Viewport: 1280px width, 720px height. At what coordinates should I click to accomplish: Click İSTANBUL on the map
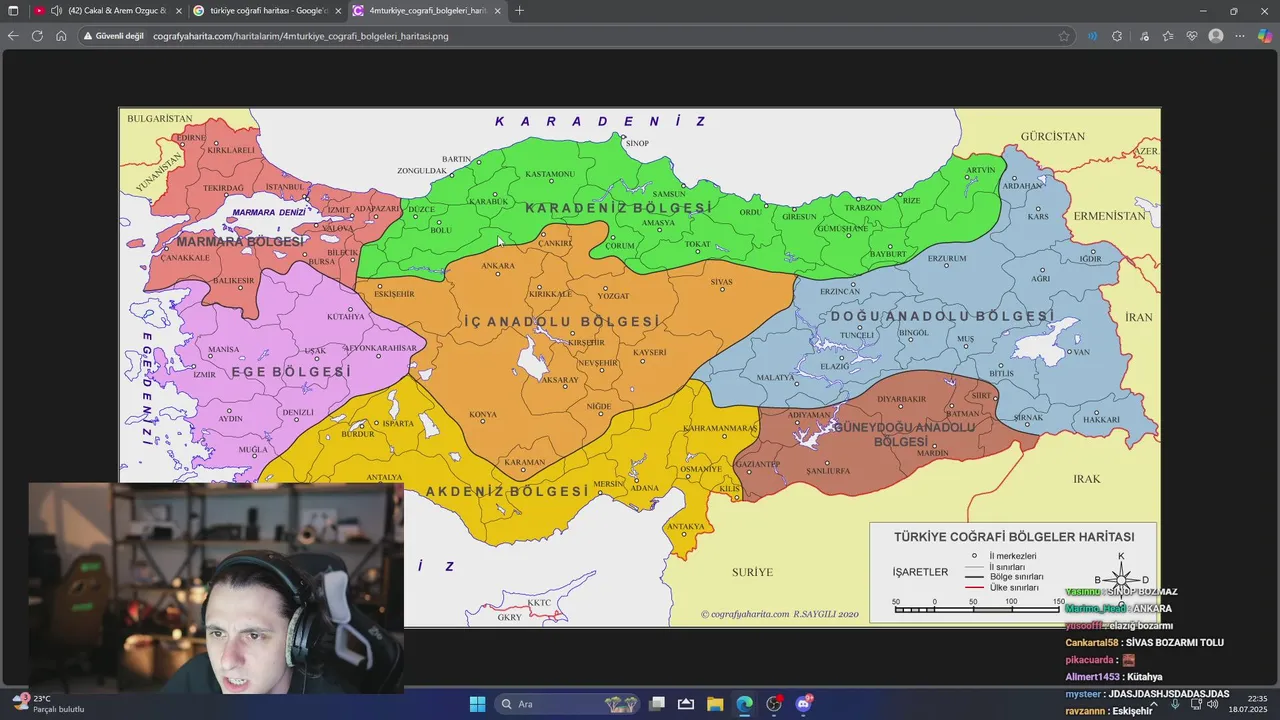point(285,187)
